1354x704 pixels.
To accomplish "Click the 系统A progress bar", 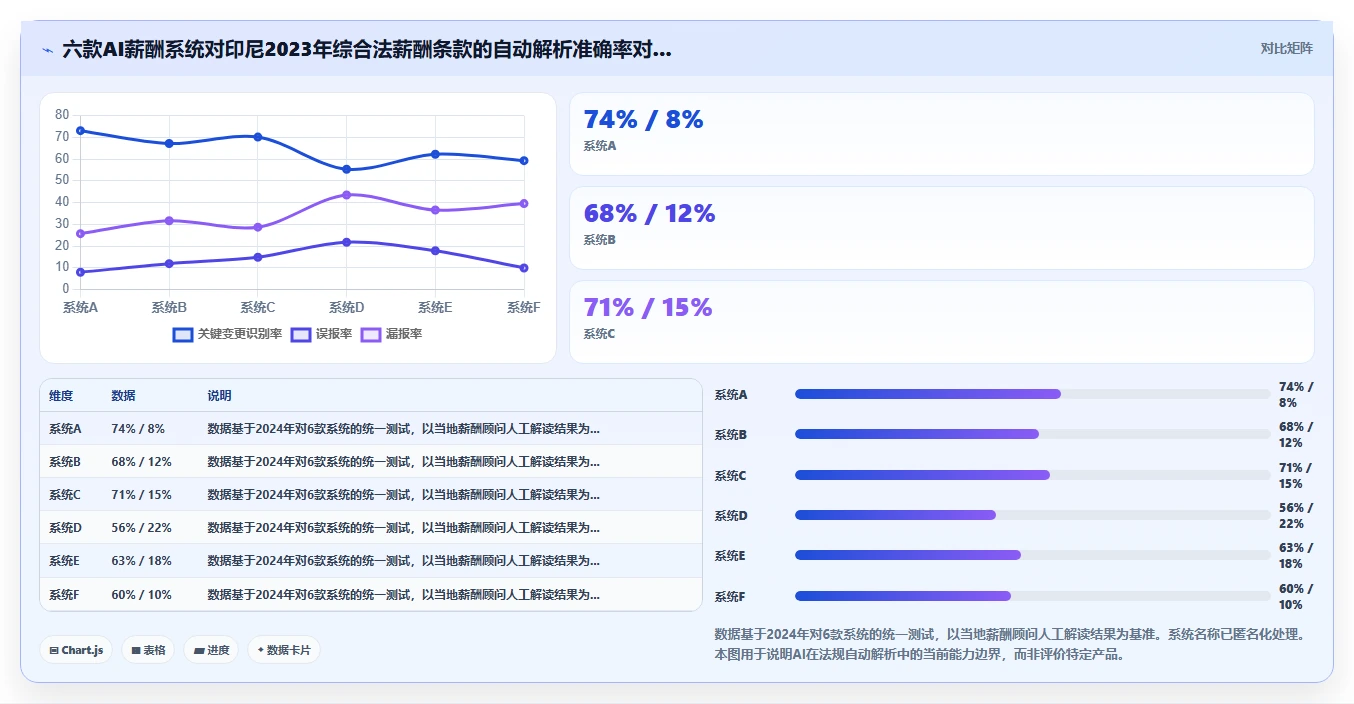I will [1032, 394].
